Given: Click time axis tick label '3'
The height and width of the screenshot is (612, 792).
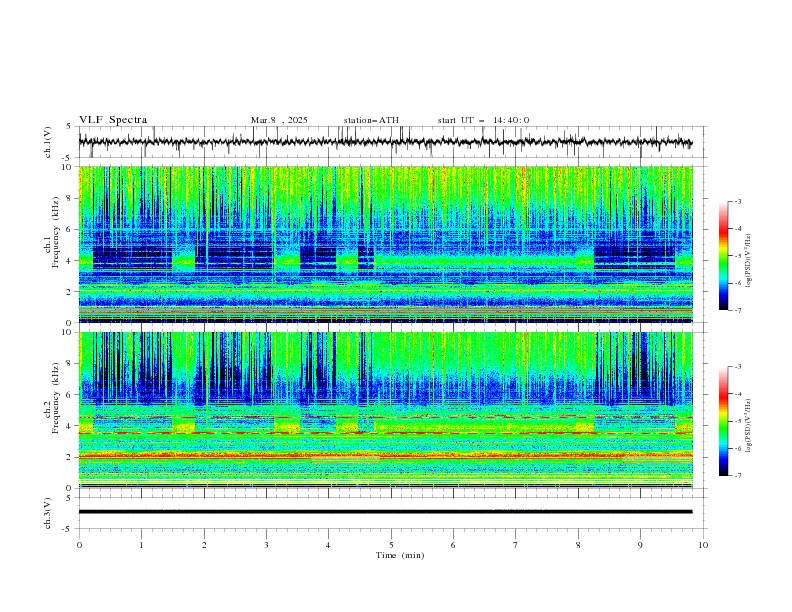Looking at the screenshot, I should coord(266,545).
